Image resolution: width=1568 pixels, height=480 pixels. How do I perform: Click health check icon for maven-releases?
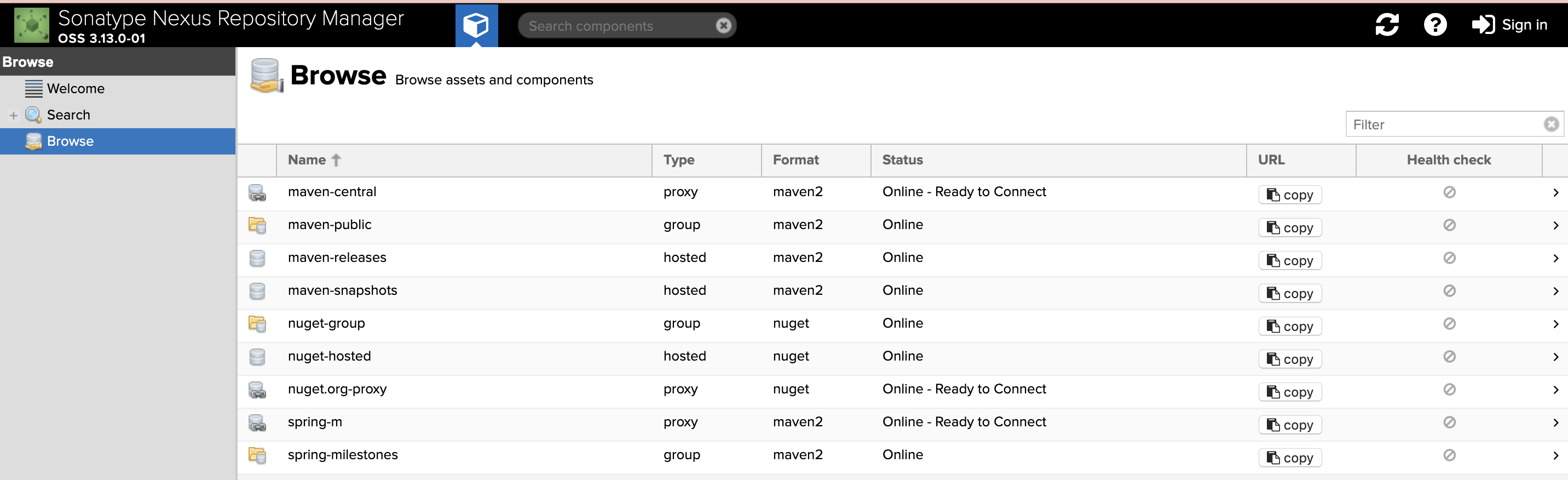coord(1449,258)
